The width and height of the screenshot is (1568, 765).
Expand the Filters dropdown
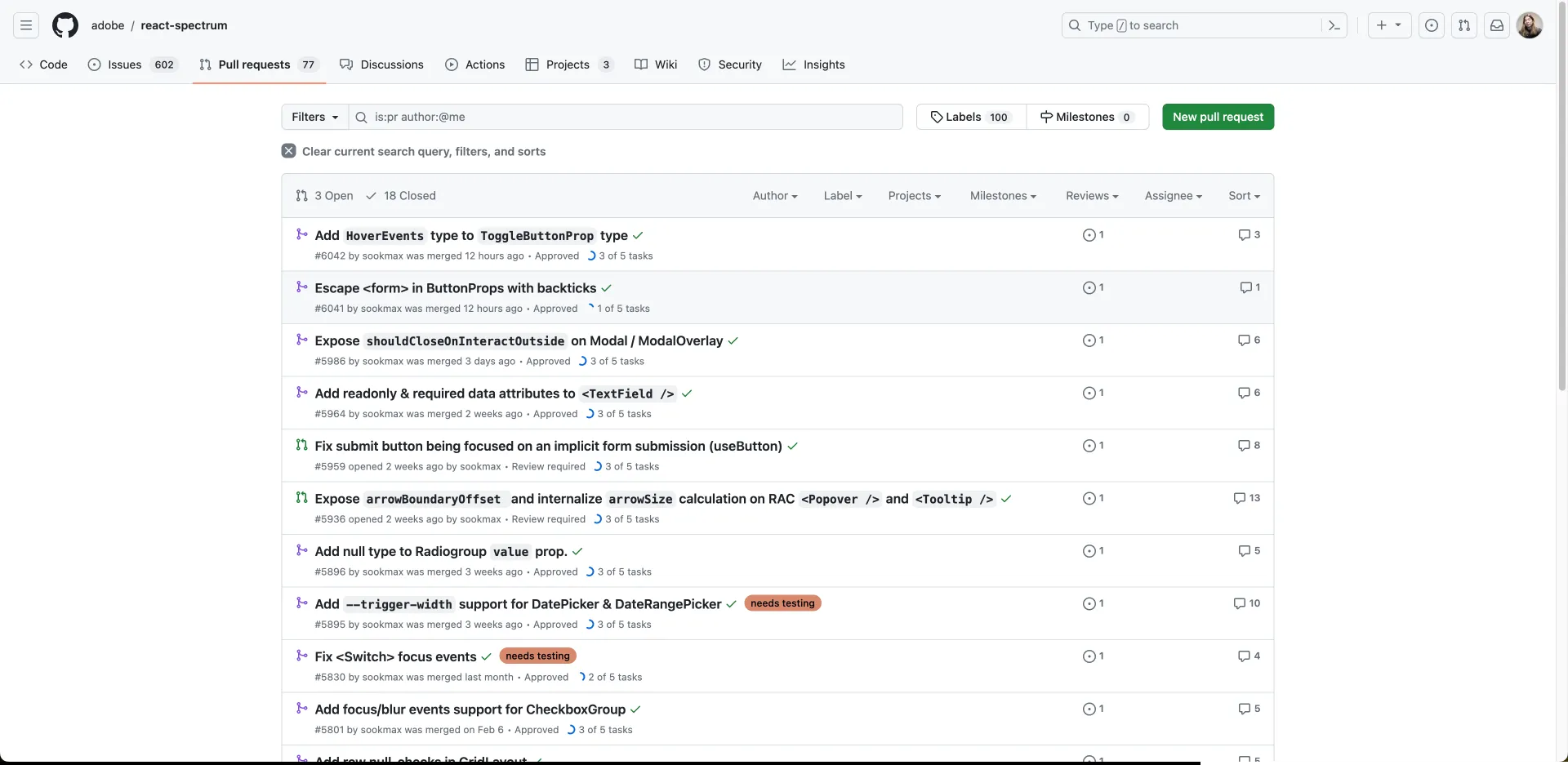(314, 117)
